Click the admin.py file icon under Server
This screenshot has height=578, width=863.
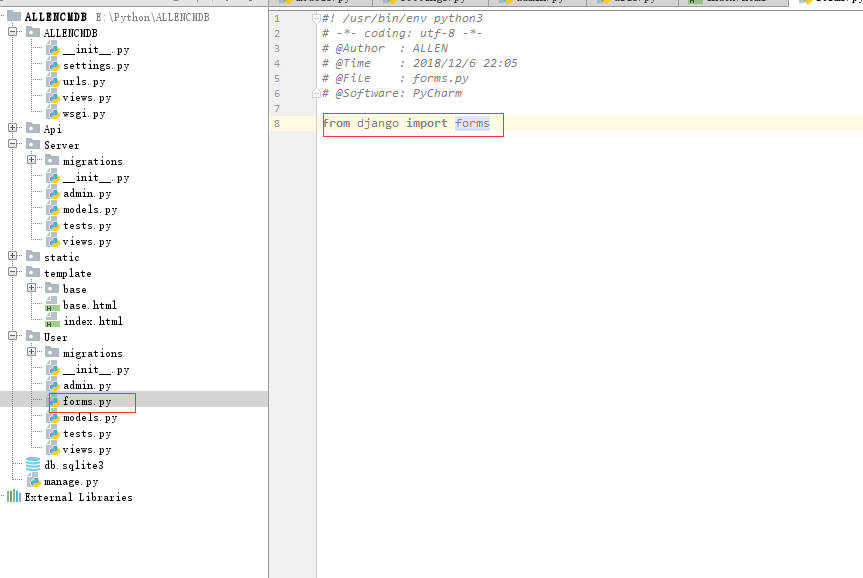(53, 193)
